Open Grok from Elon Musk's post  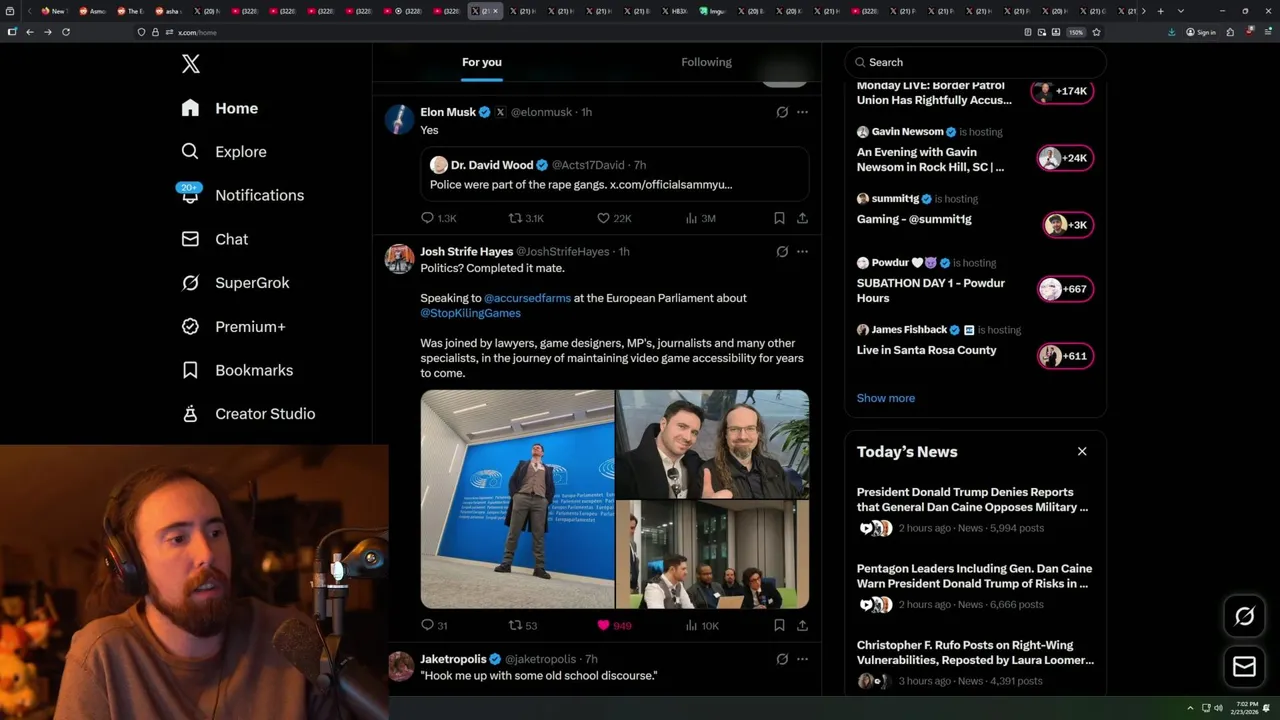coord(782,112)
